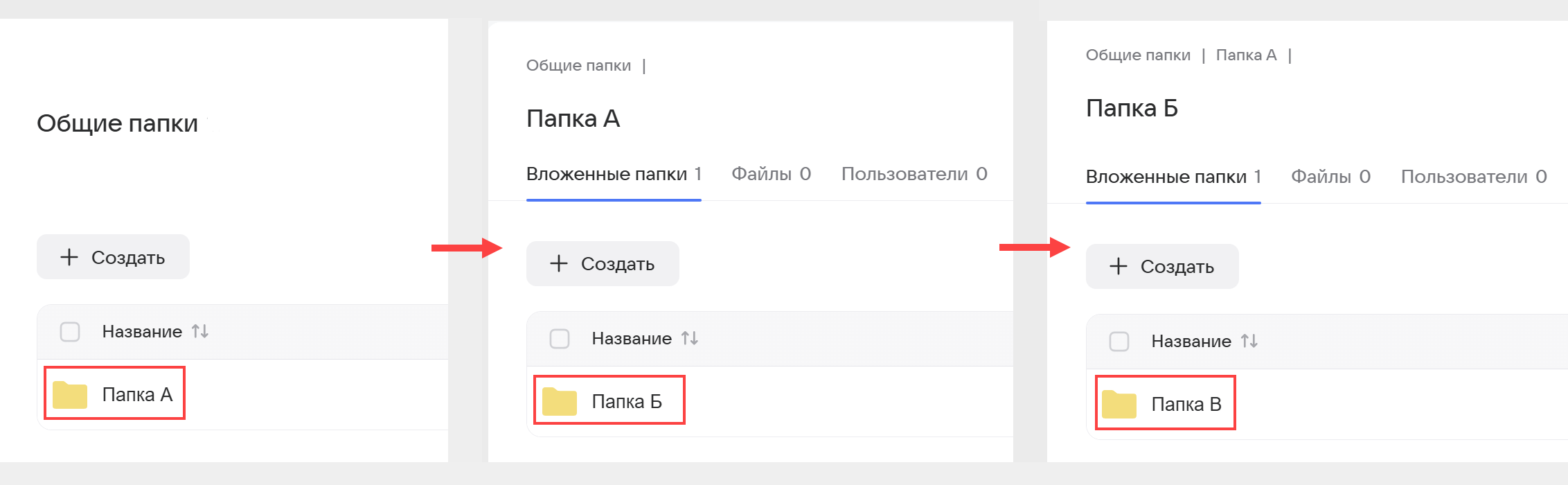The height and width of the screenshot is (485, 1568).
Task: Switch to the Пользователи tab in the Папка Б view
Action: (x=1473, y=177)
